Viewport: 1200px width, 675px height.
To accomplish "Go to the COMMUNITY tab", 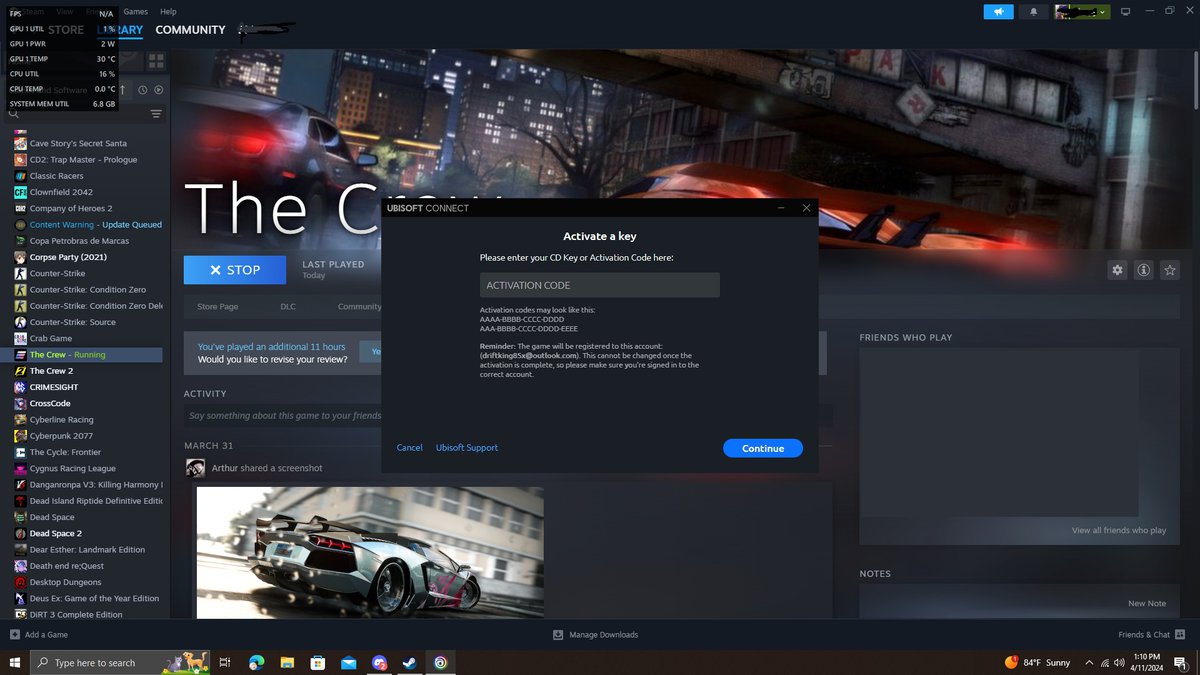I will tap(190, 30).
